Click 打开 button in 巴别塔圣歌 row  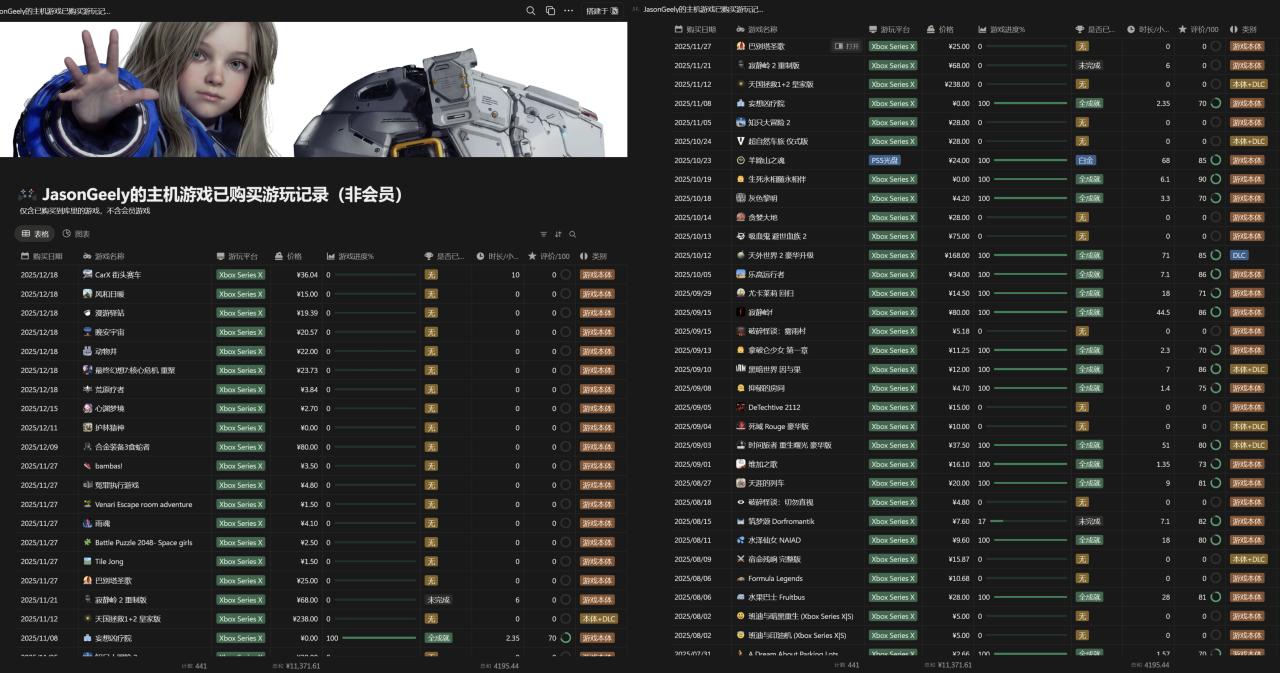point(846,46)
